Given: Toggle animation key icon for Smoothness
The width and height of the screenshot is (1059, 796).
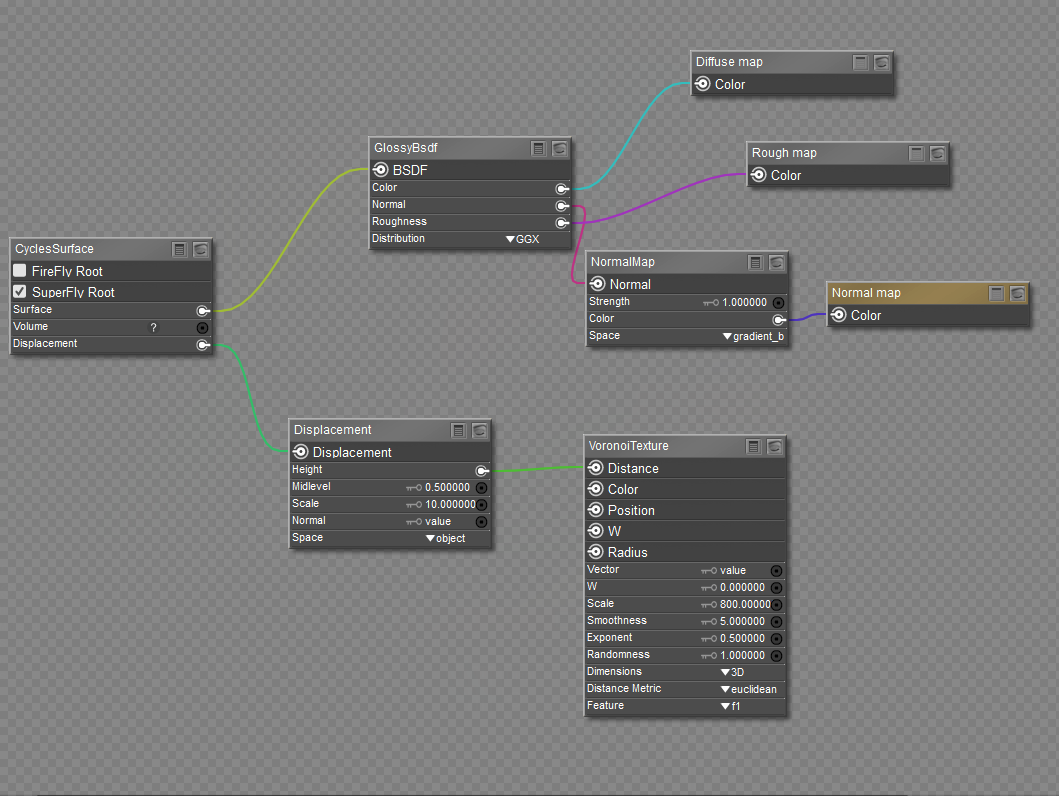Looking at the screenshot, I should coord(708,621).
